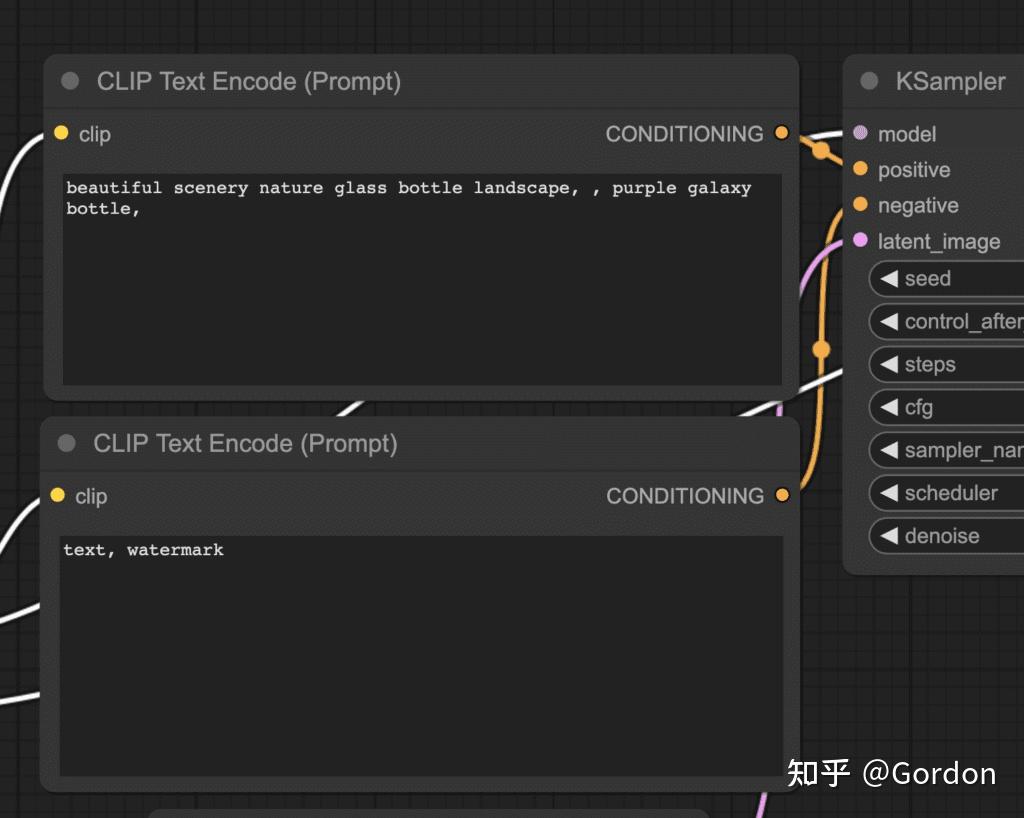Click the KSampler latent_image input socket

pos(860,241)
